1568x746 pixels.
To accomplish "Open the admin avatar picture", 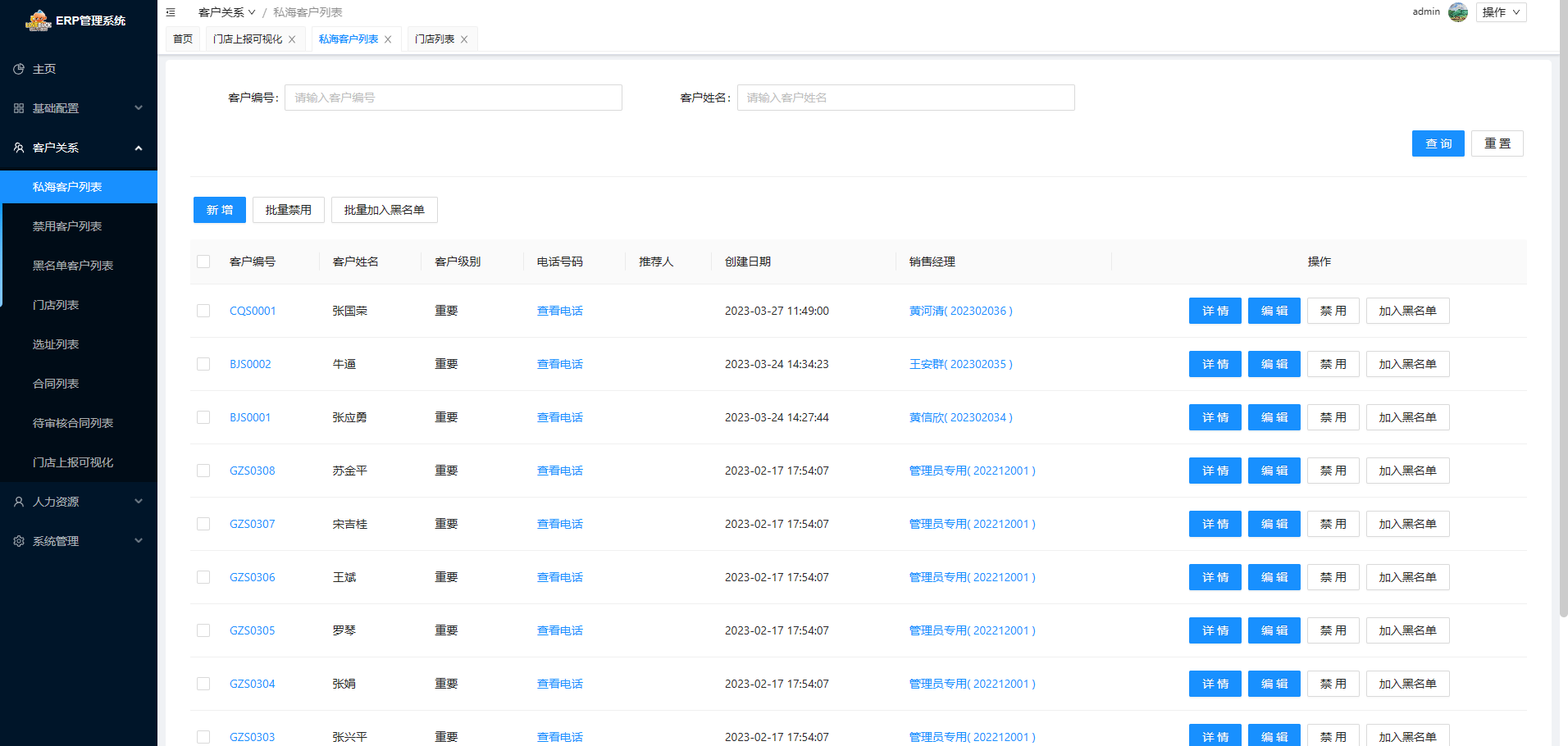I will 1458,12.
